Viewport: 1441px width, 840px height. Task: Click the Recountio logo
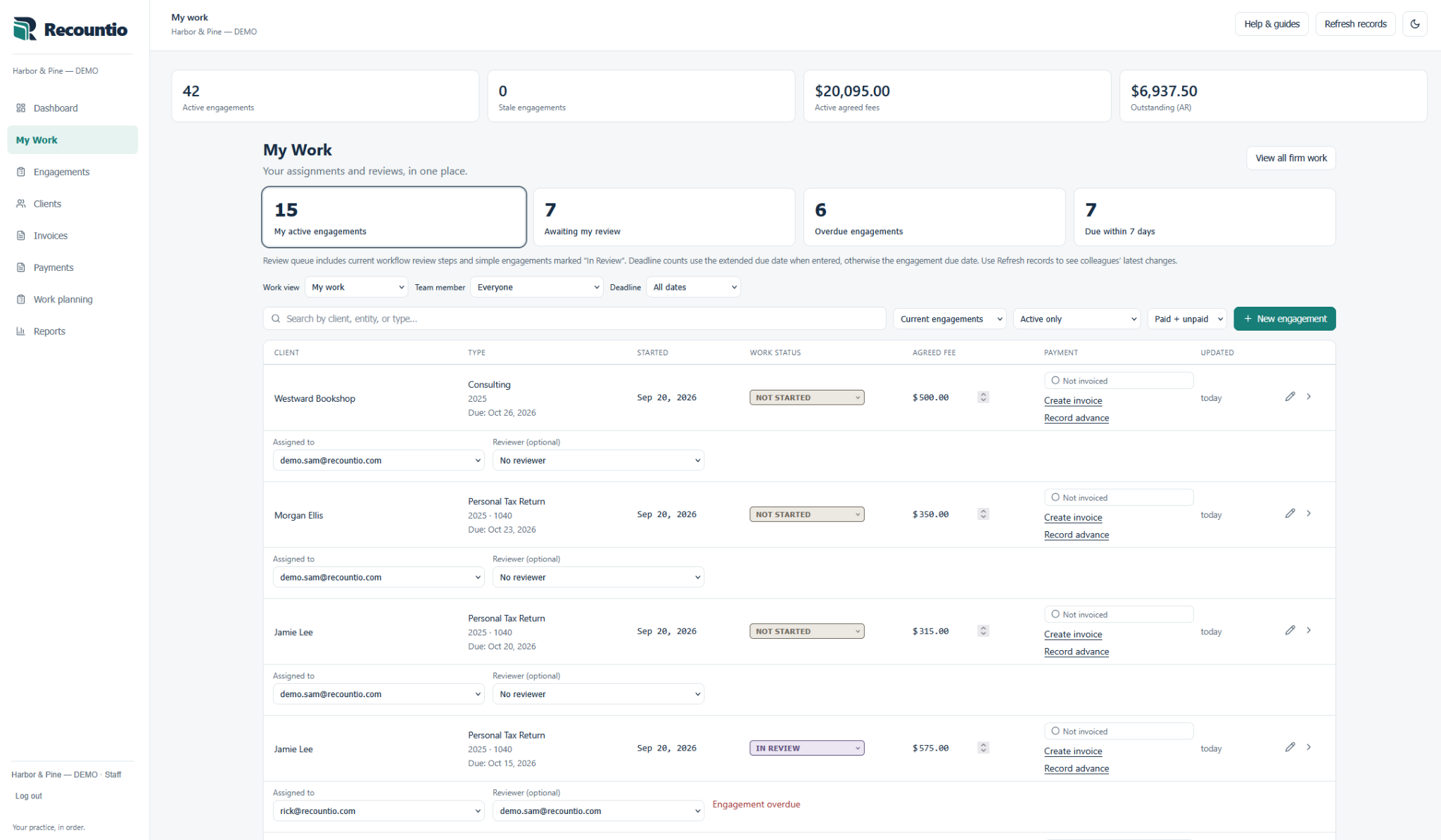[x=70, y=29]
